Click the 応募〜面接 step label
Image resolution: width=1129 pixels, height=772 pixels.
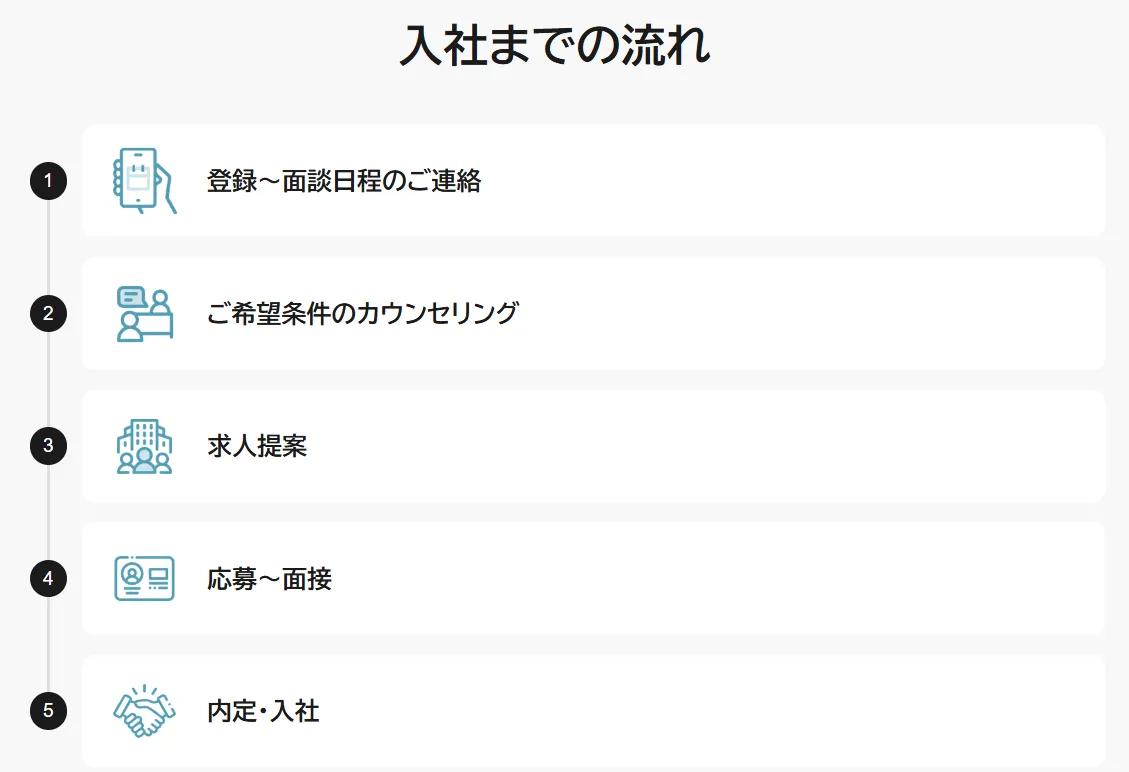(x=269, y=579)
